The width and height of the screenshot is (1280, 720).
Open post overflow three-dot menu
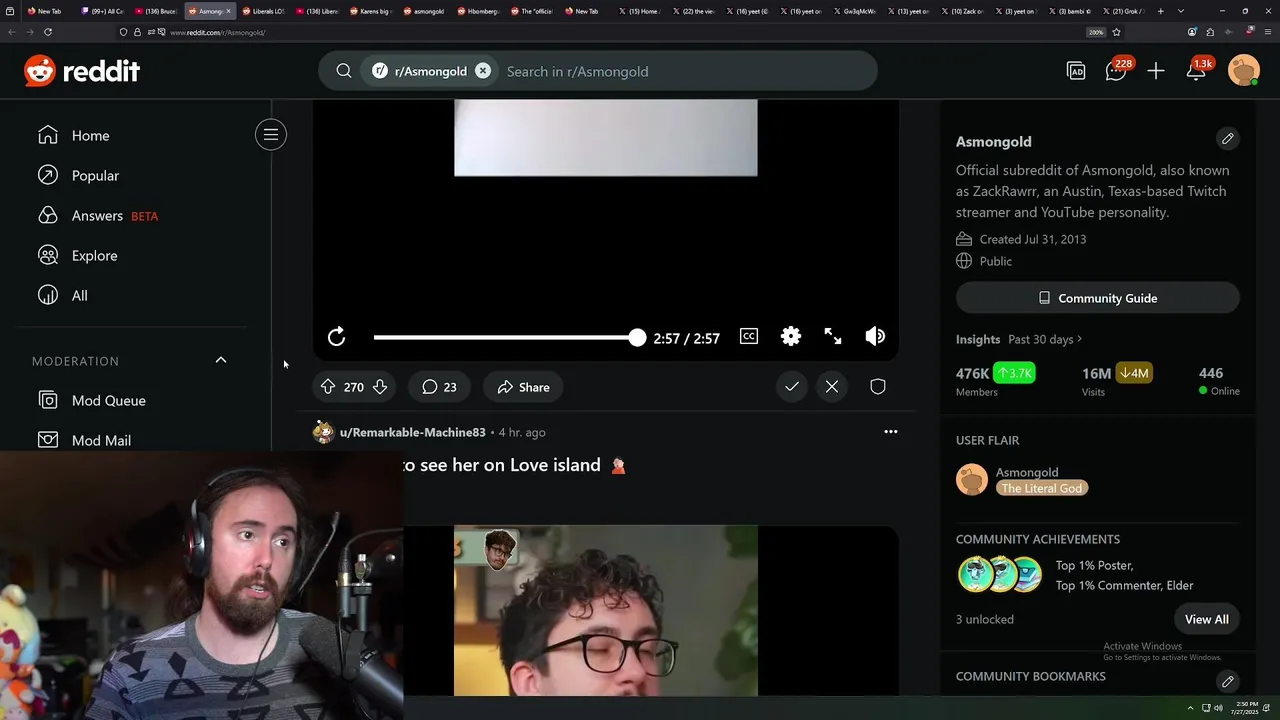[x=891, y=432]
